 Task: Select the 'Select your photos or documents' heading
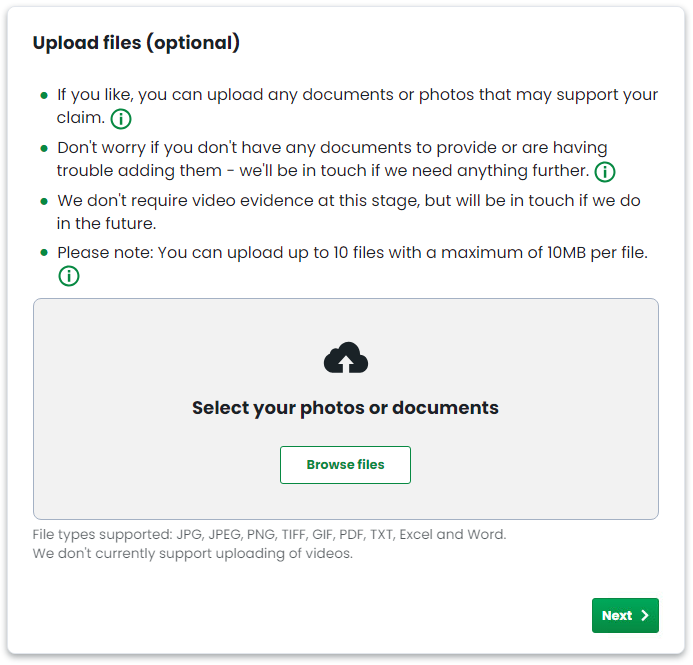(x=345, y=408)
